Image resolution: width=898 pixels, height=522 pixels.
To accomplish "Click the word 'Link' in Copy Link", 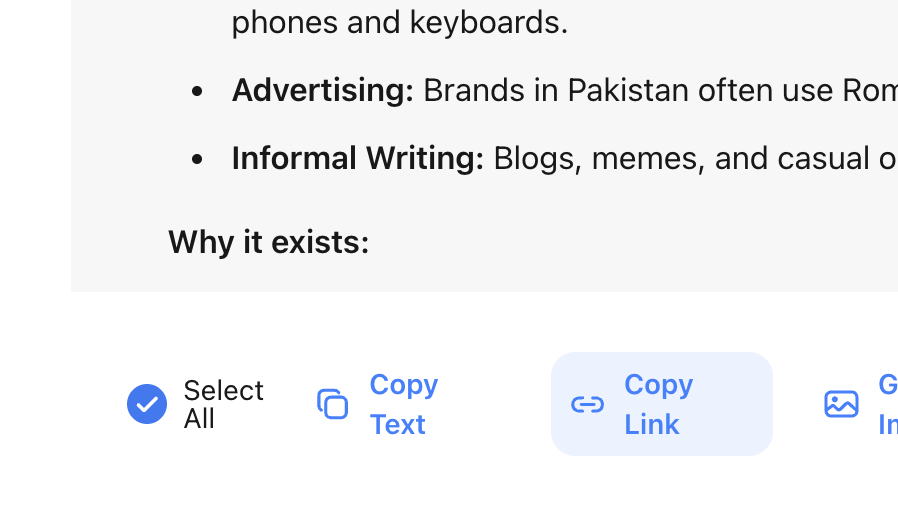I will coord(652,424).
